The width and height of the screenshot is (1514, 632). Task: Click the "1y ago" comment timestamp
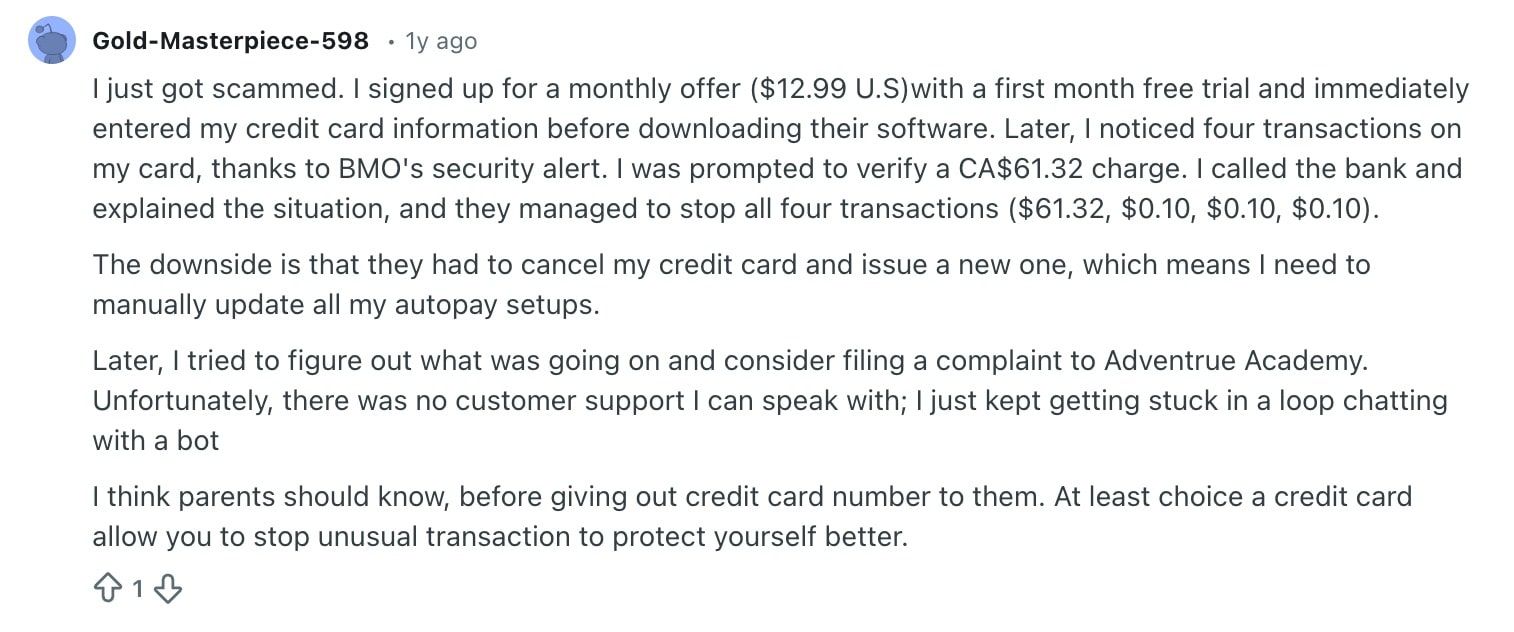(440, 41)
